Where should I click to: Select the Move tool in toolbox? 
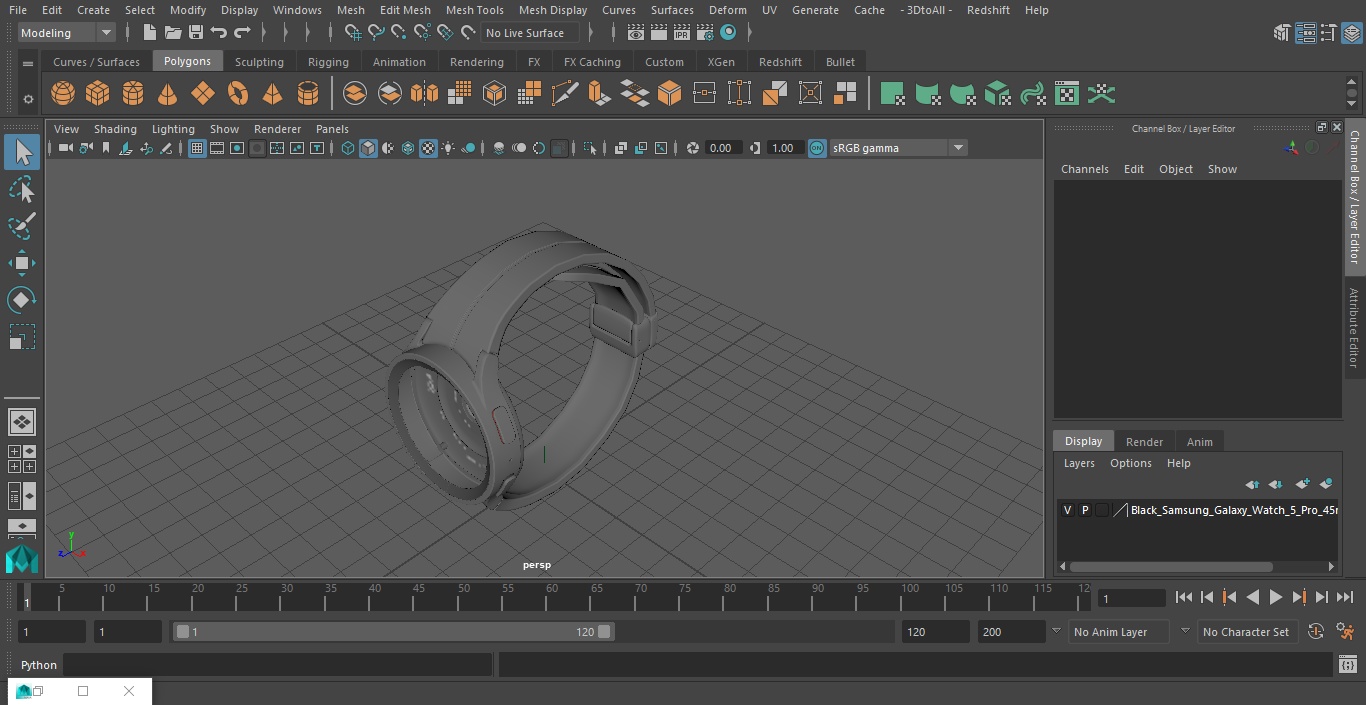pos(22,264)
